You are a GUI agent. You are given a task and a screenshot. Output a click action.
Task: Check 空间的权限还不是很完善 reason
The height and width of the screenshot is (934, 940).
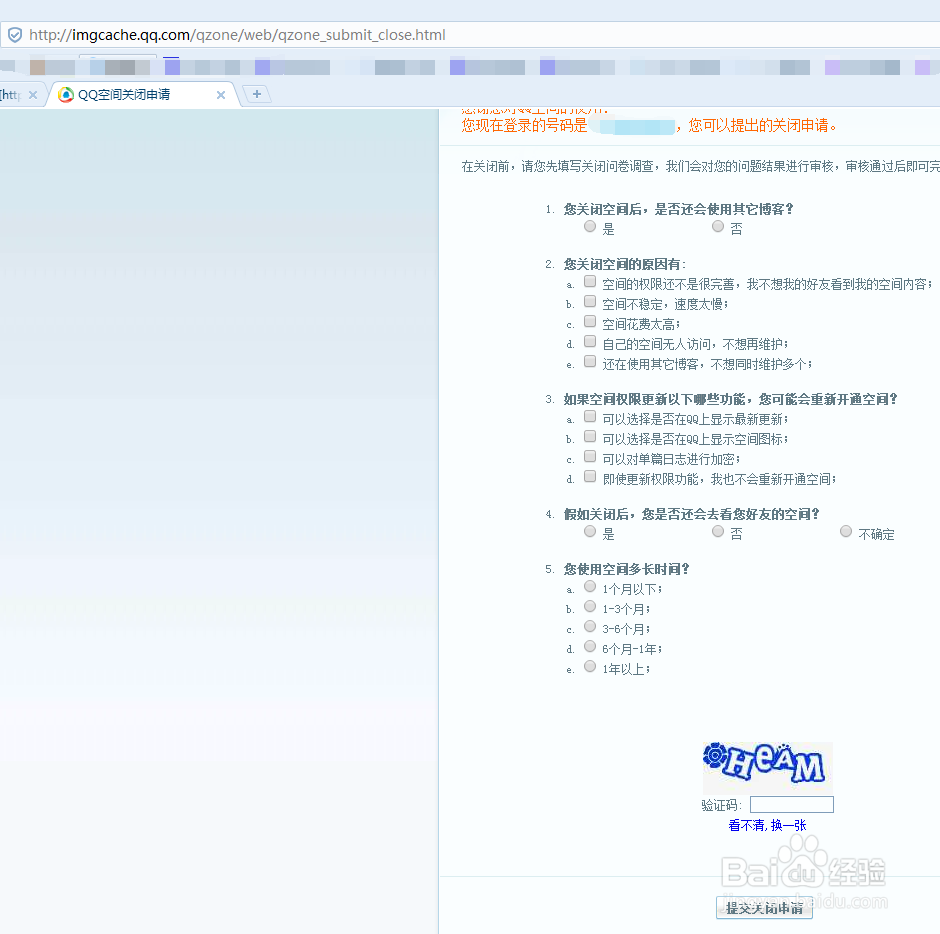click(x=590, y=281)
